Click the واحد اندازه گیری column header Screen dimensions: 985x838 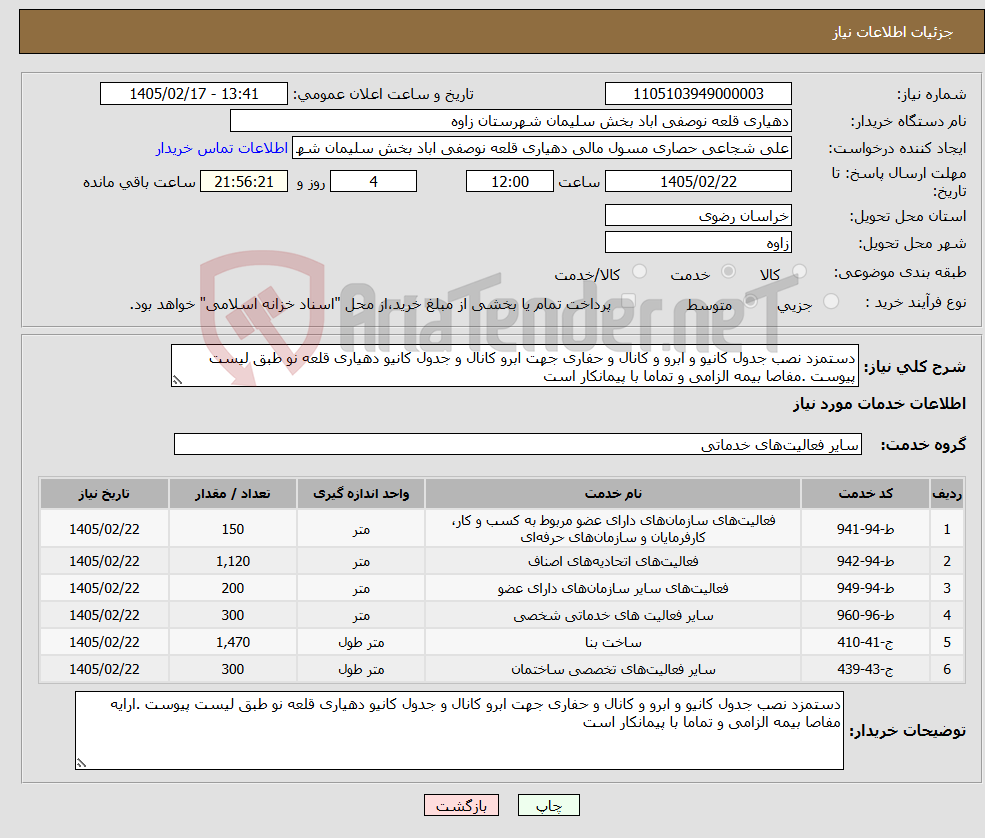(x=361, y=494)
